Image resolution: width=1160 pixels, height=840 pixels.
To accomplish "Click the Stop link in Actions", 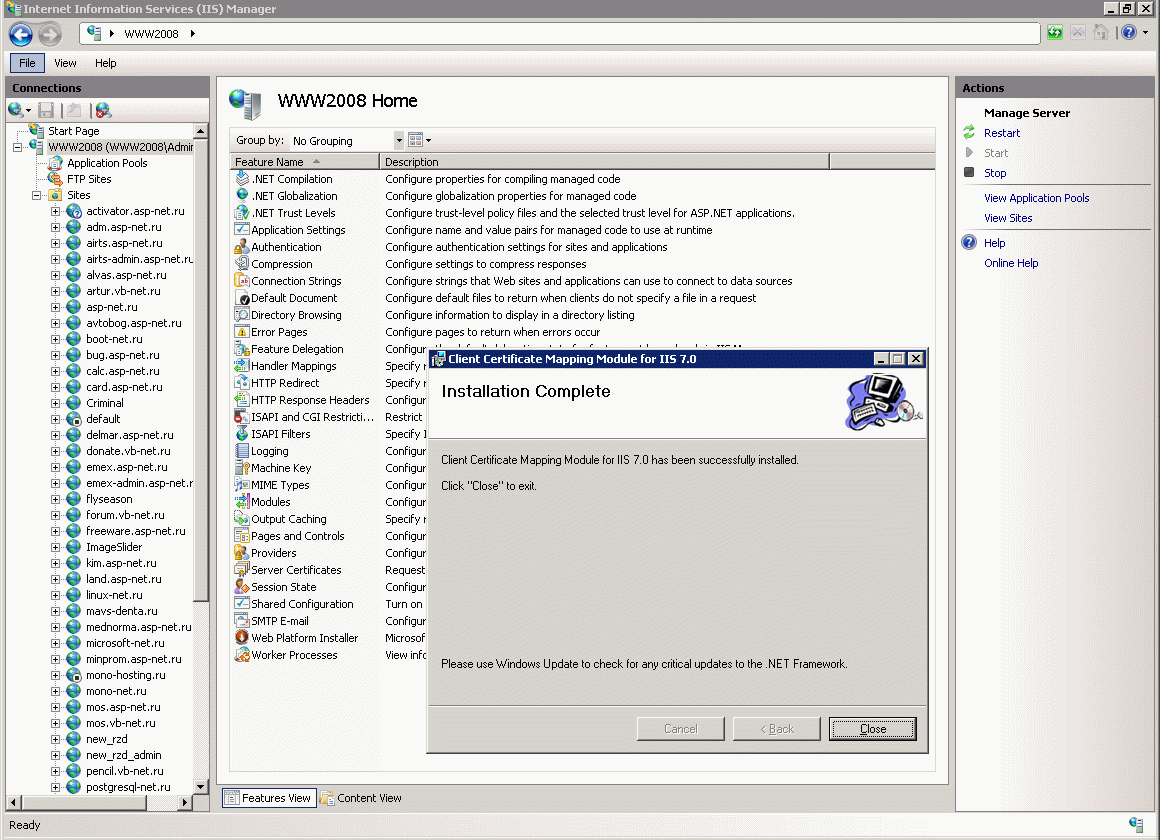I will (x=995, y=173).
